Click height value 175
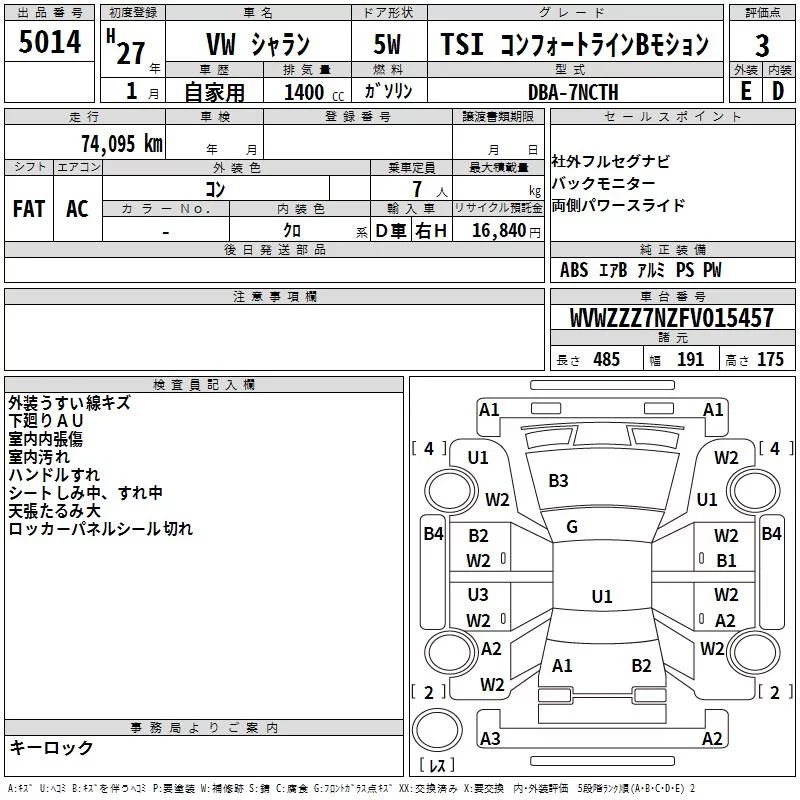800x800 pixels. point(770,359)
